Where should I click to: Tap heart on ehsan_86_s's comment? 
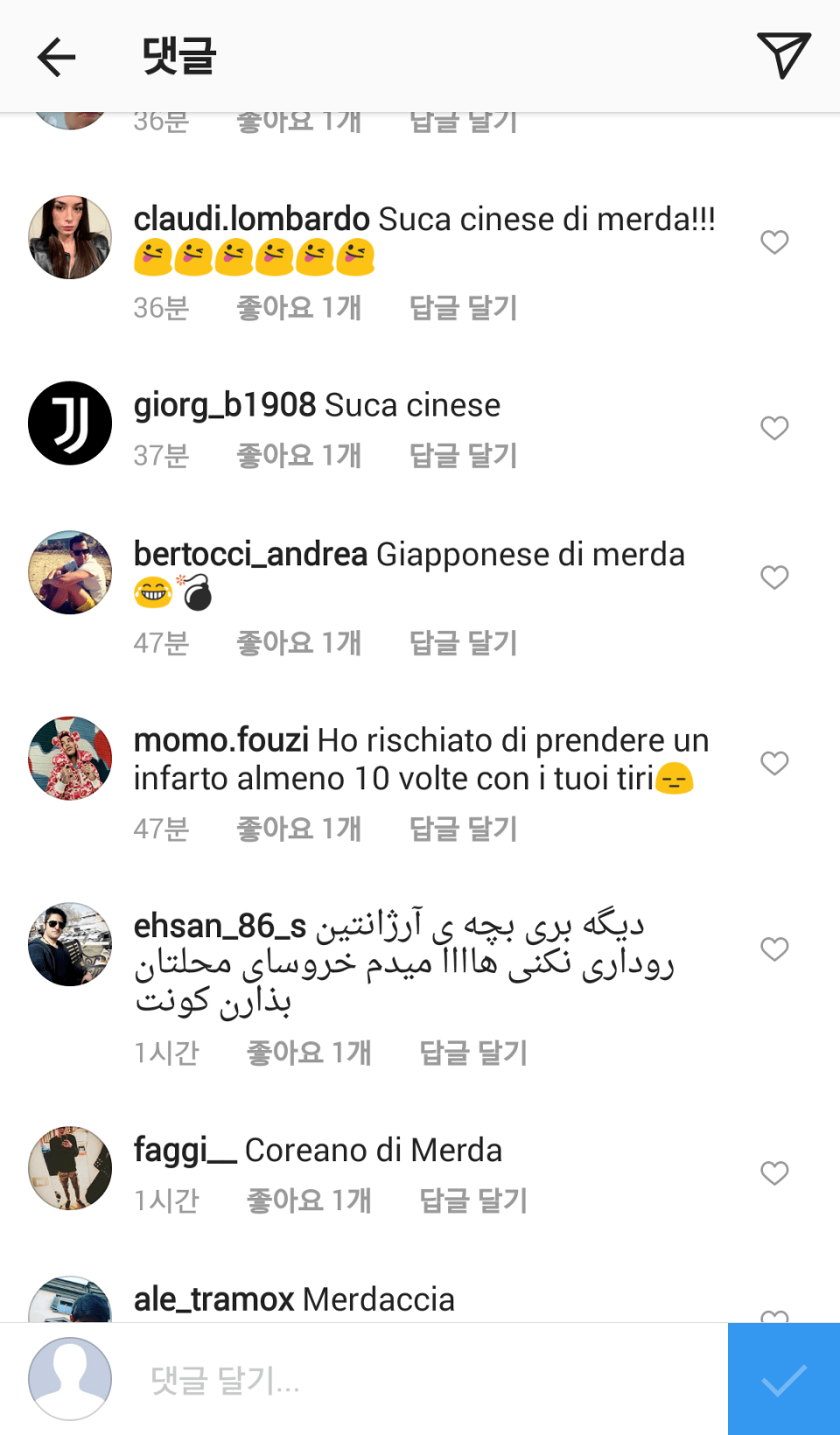coord(774,949)
